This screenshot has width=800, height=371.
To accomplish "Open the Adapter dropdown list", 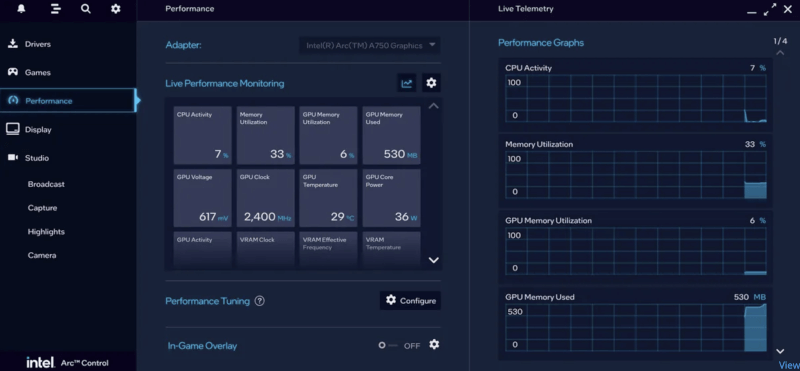I will 369,45.
